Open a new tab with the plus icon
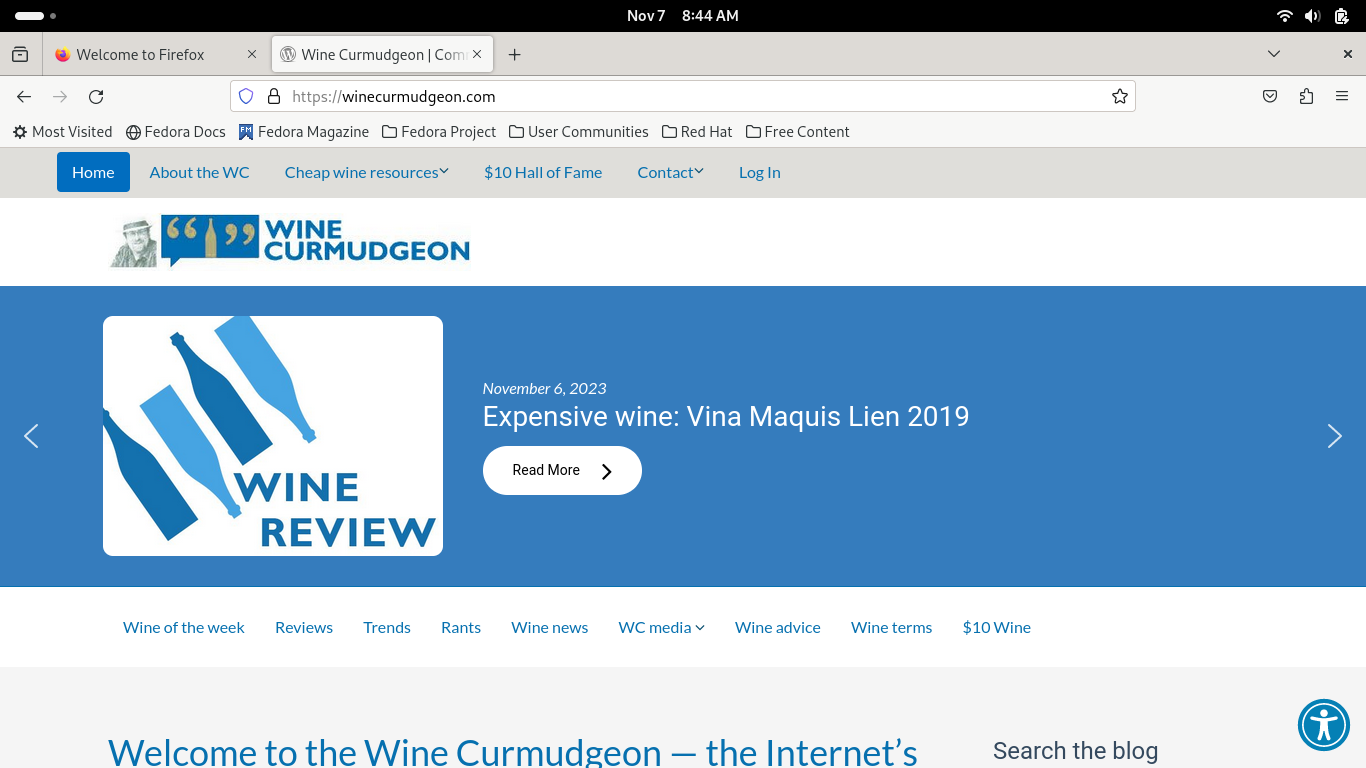This screenshot has height=768, width=1366. tap(514, 55)
